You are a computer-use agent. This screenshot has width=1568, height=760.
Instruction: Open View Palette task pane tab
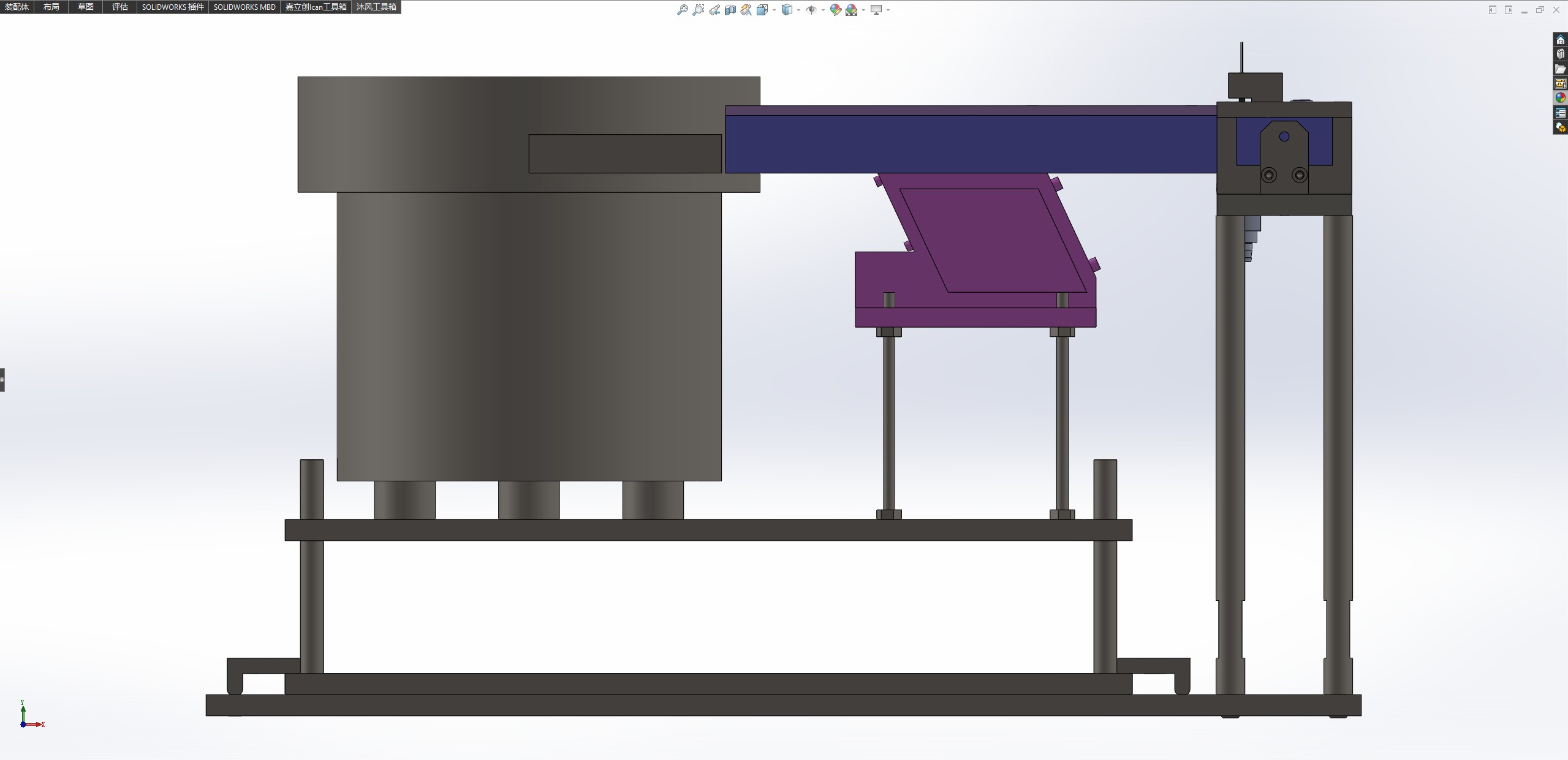[x=1560, y=83]
